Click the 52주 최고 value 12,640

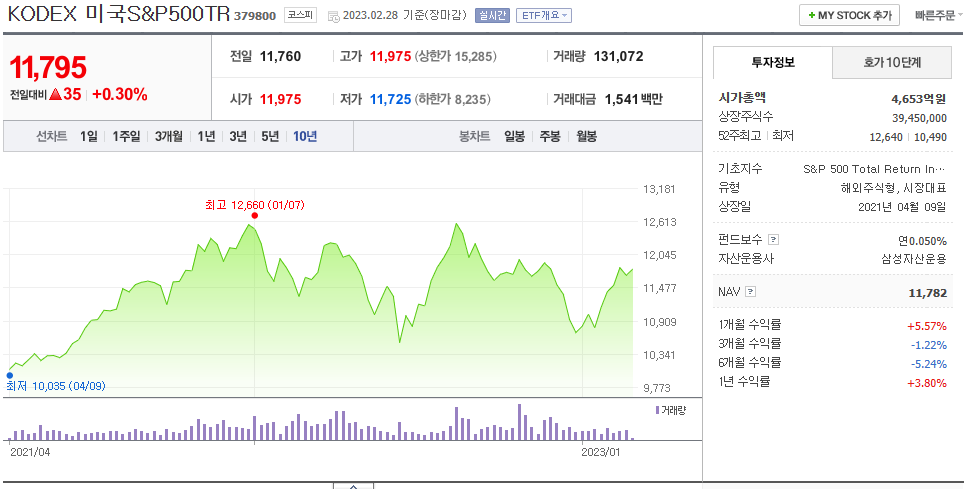[x=886, y=137]
